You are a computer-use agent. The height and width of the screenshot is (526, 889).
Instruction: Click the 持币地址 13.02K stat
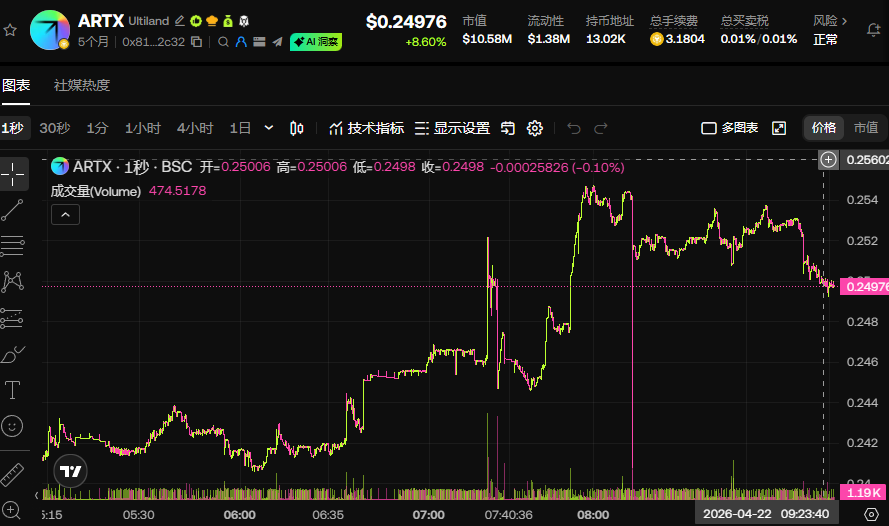pyautogui.click(x=609, y=30)
